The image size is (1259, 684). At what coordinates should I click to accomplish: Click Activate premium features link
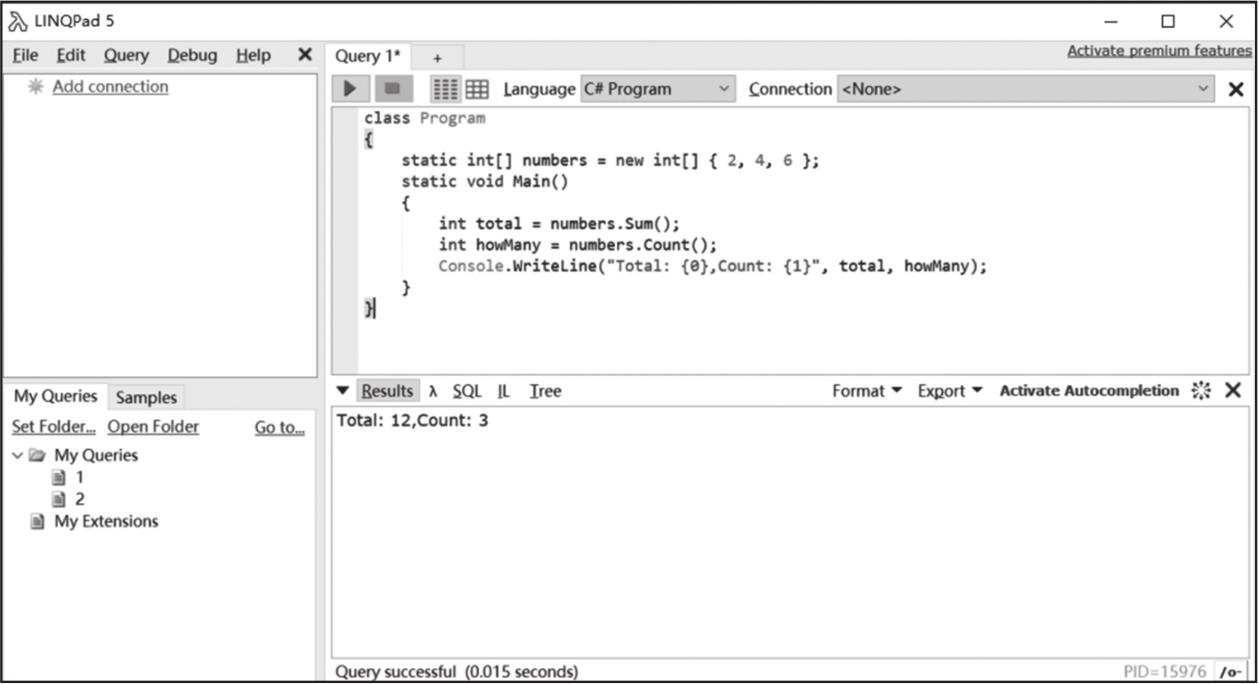pyautogui.click(x=1159, y=51)
